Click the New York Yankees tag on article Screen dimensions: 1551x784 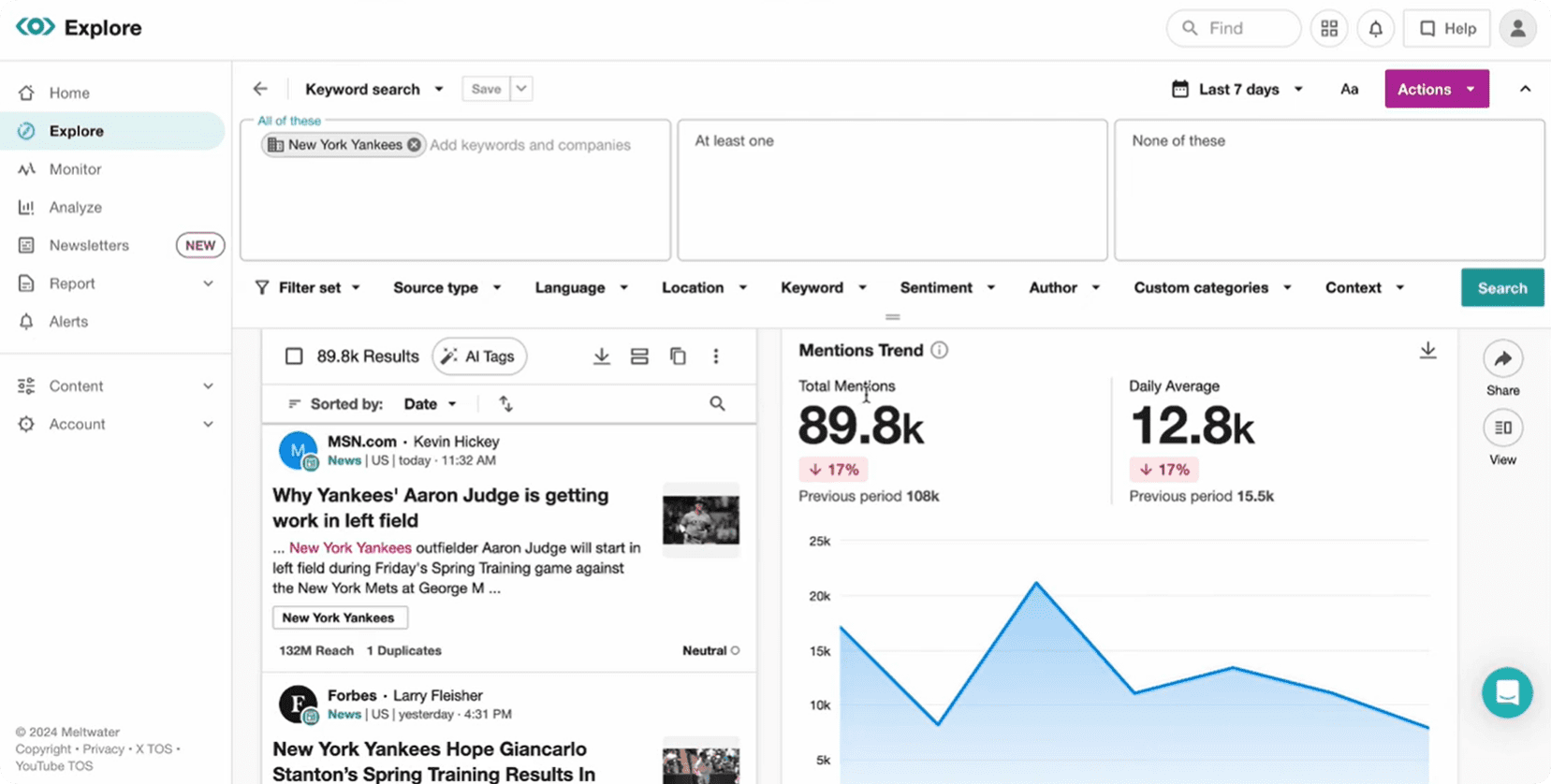(340, 617)
